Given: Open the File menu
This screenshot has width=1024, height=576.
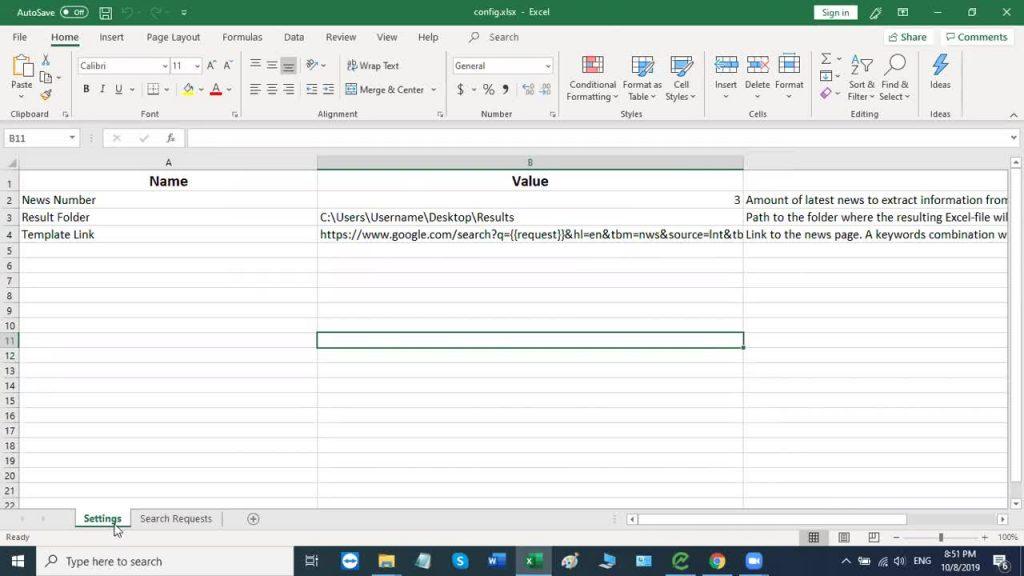Looking at the screenshot, I should tap(20, 37).
